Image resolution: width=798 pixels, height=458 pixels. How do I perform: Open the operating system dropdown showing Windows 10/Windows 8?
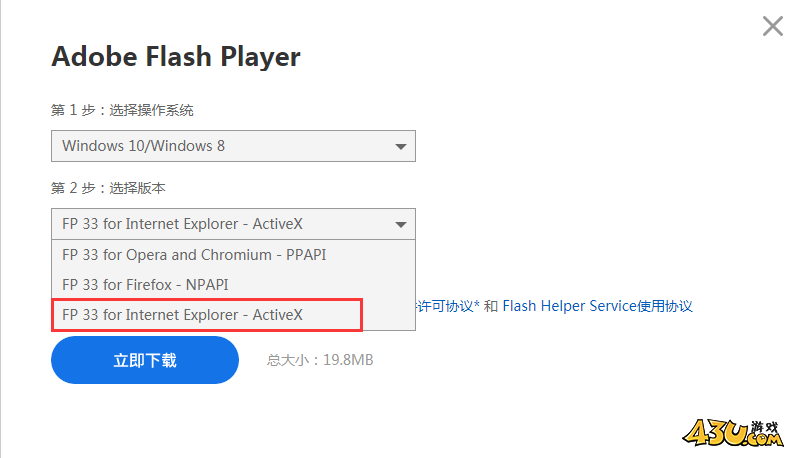[233, 146]
